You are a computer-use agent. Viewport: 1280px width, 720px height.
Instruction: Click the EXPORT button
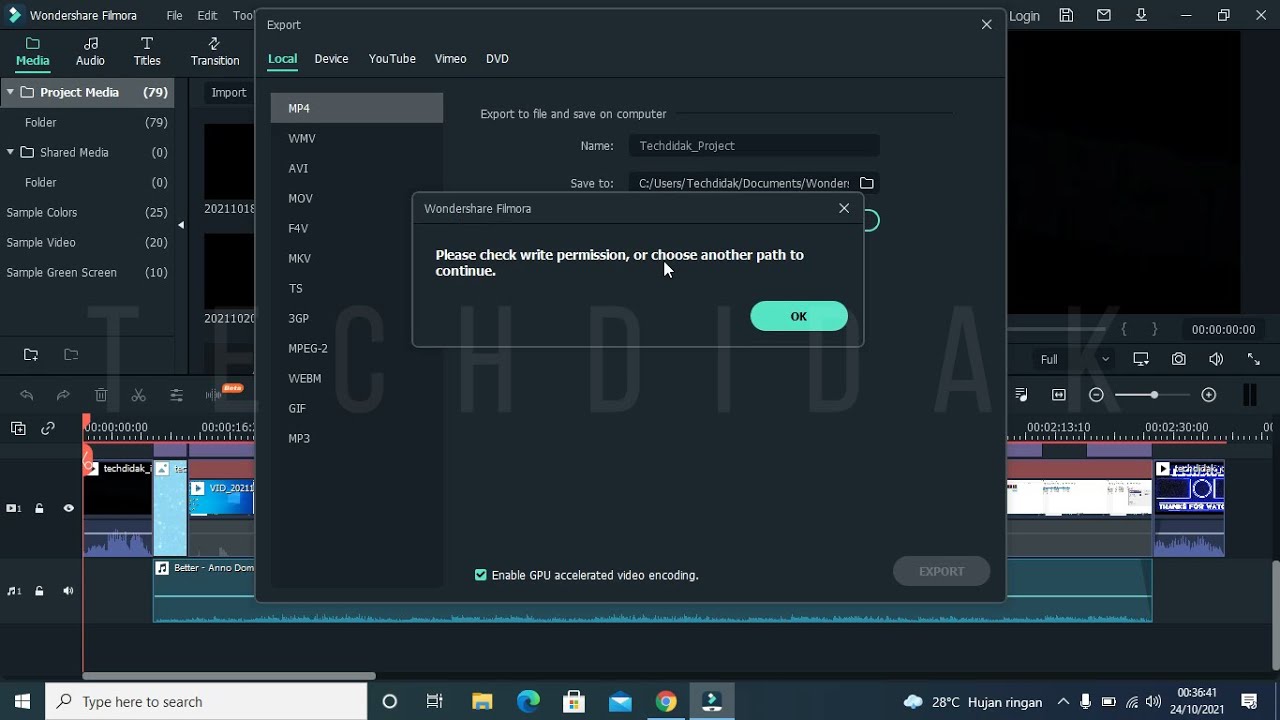coord(941,571)
